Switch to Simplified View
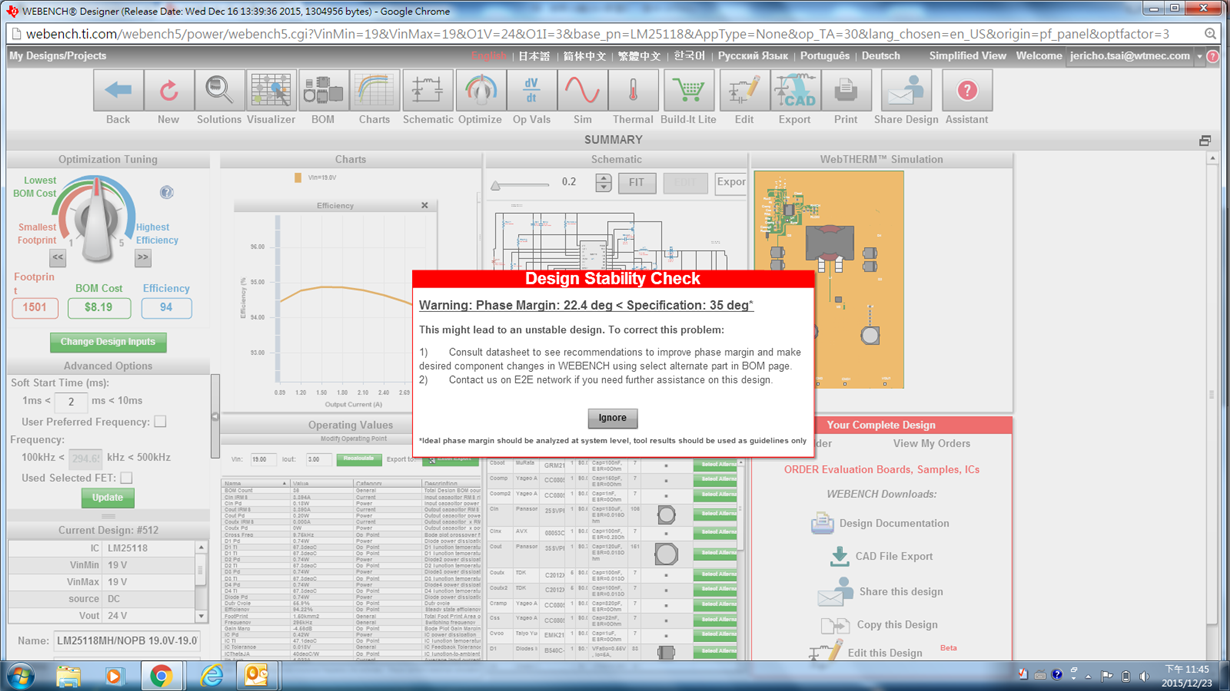Viewport: 1230px width, 691px height. tap(968, 56)
